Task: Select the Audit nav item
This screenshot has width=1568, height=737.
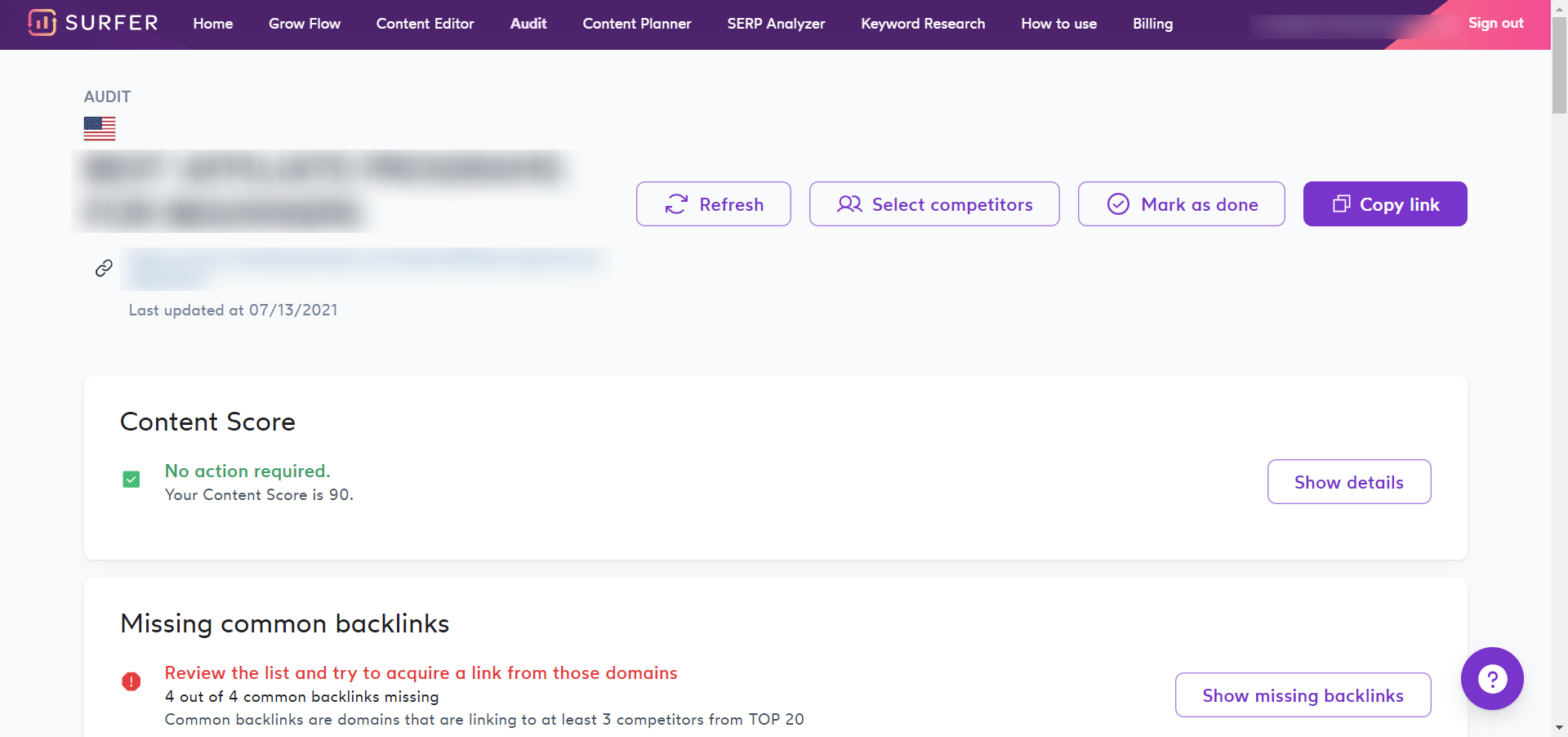Action: pos(528,24)
